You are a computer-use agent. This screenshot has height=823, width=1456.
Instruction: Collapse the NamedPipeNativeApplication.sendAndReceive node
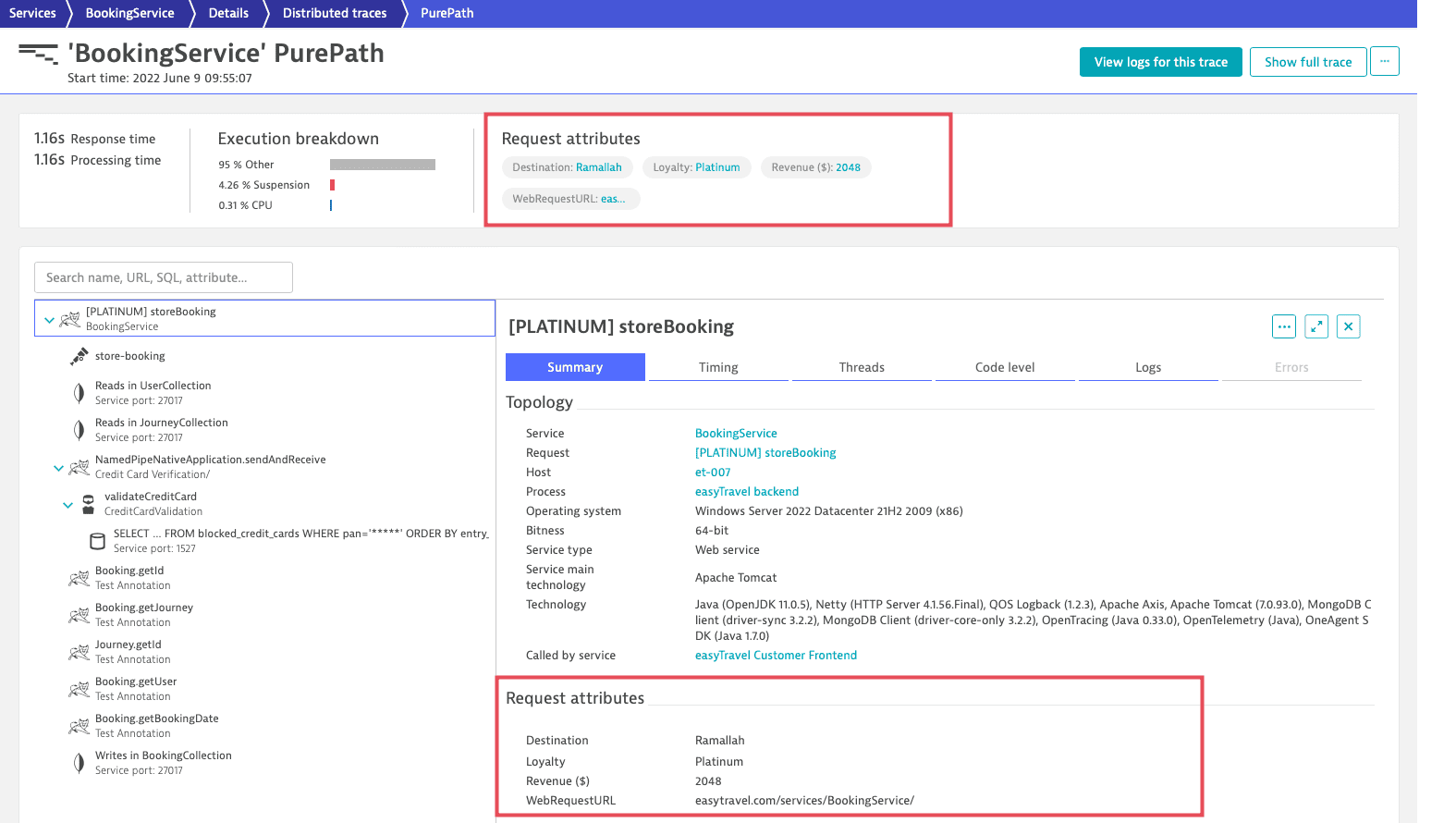(x=58, y=468)
